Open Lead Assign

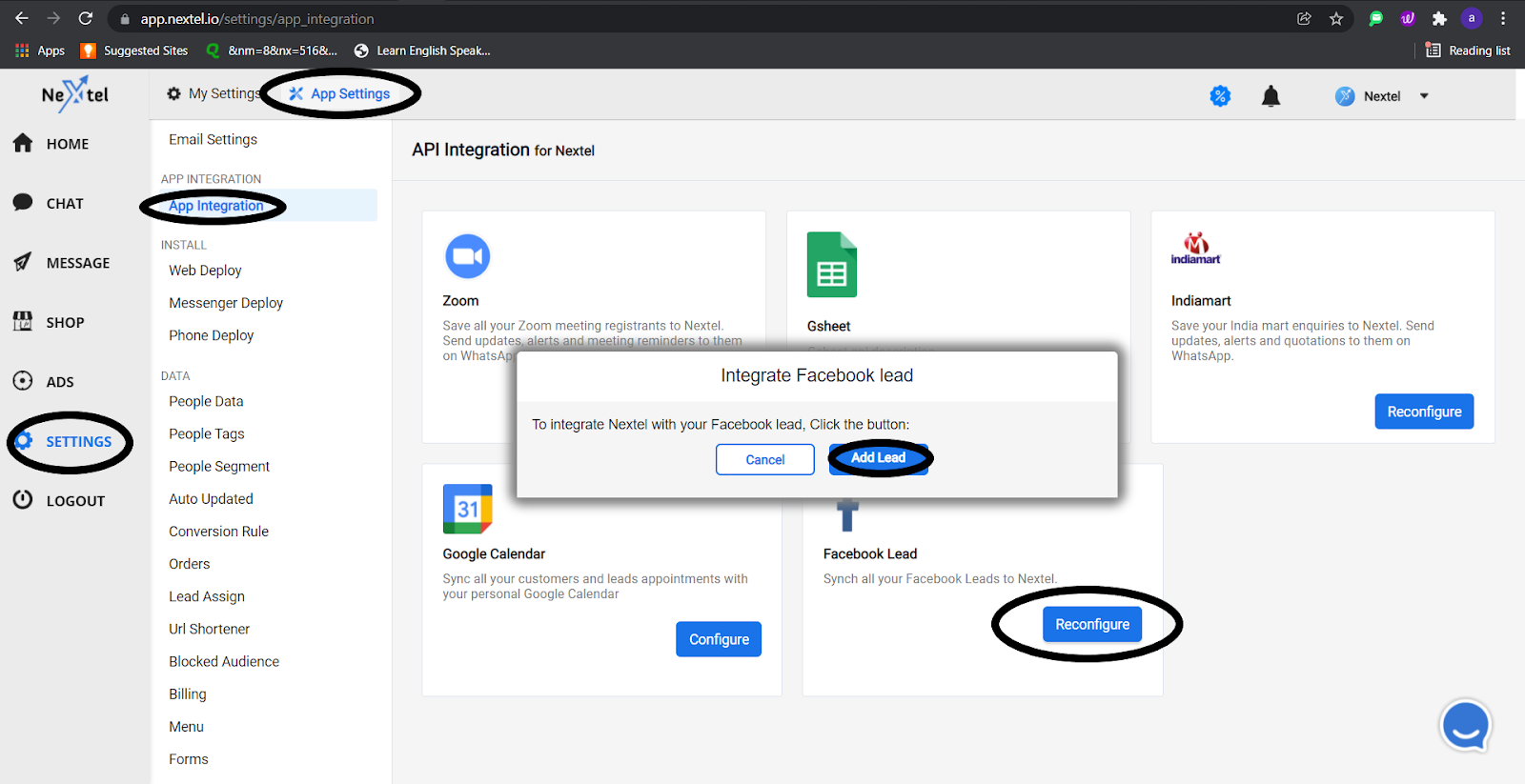click(207, 596)
